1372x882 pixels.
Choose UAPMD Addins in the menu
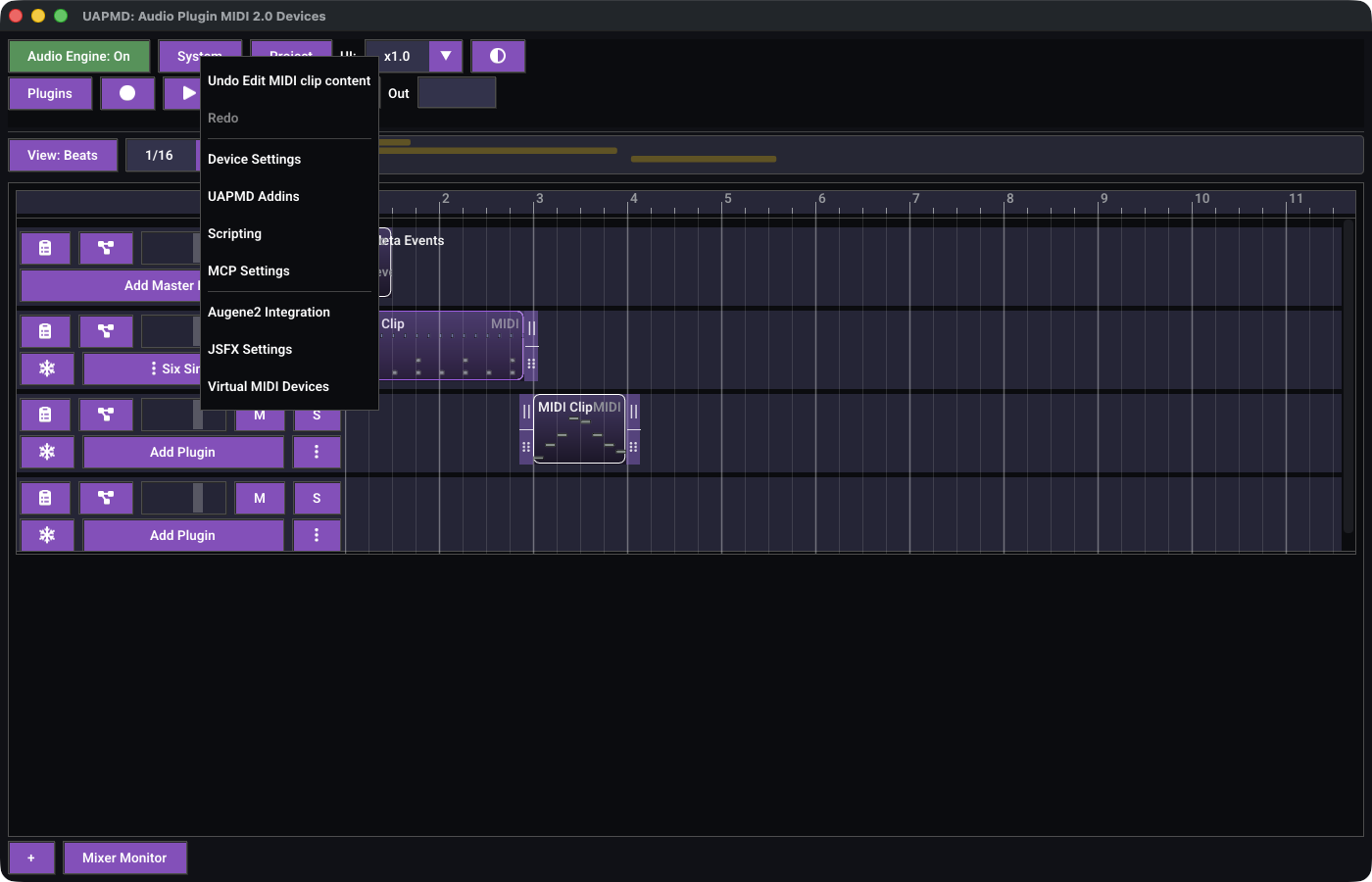(289, 196)
